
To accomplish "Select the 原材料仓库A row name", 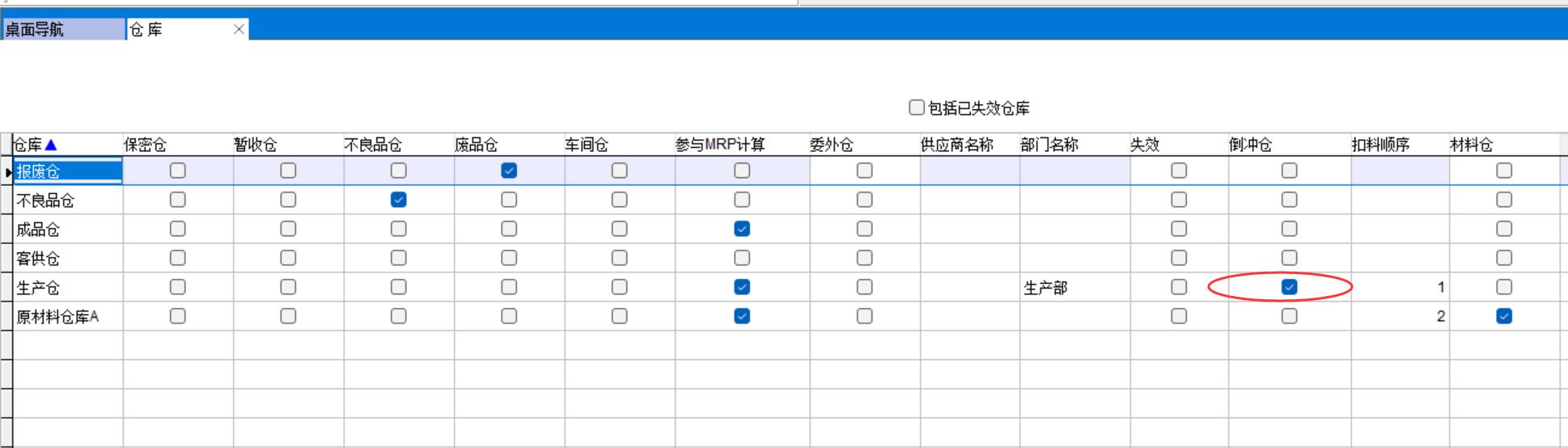I will click(x=57, y=317).
